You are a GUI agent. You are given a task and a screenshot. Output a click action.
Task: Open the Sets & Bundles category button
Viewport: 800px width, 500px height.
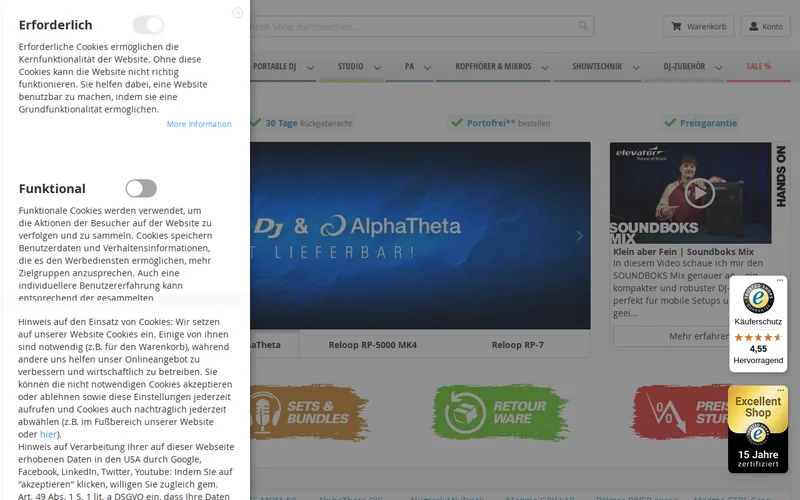tap(310, 412)
